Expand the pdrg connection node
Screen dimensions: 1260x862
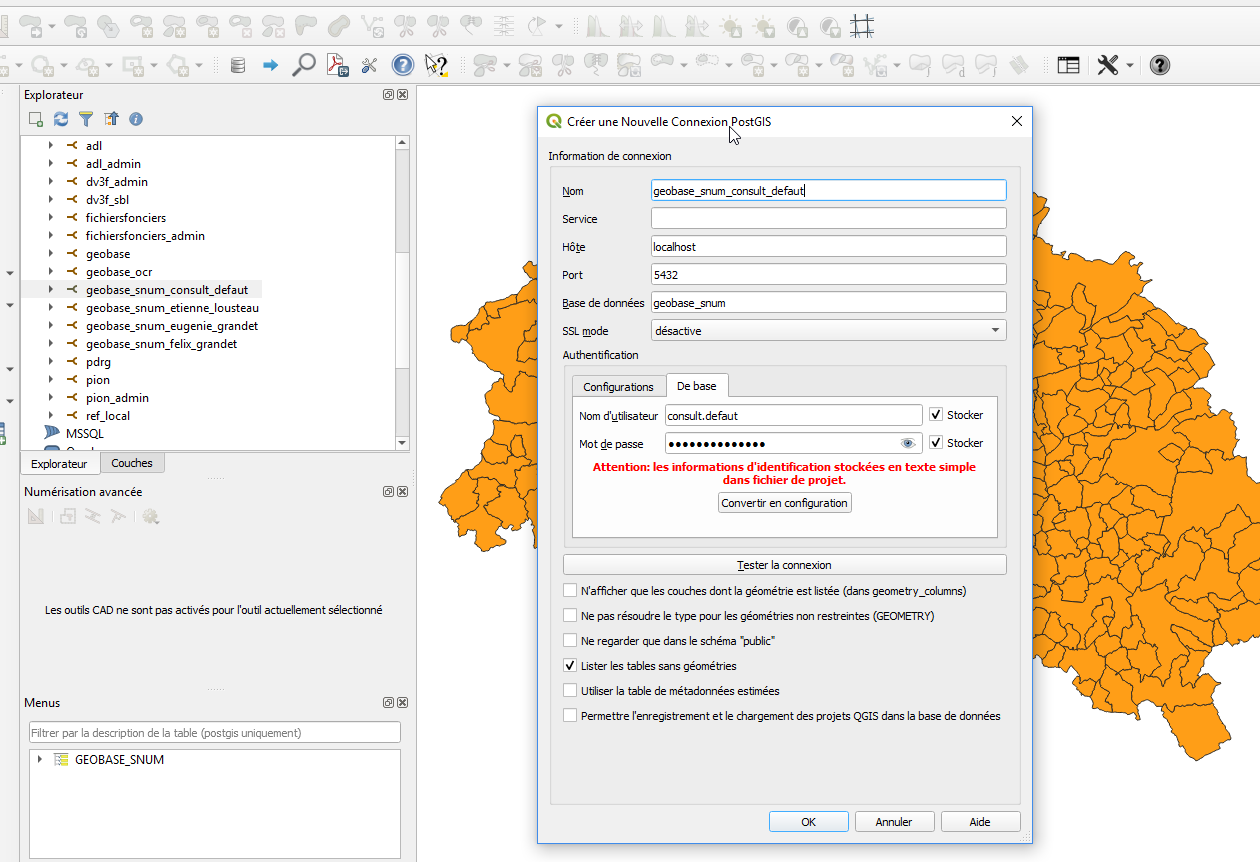[x=51, y=362]
